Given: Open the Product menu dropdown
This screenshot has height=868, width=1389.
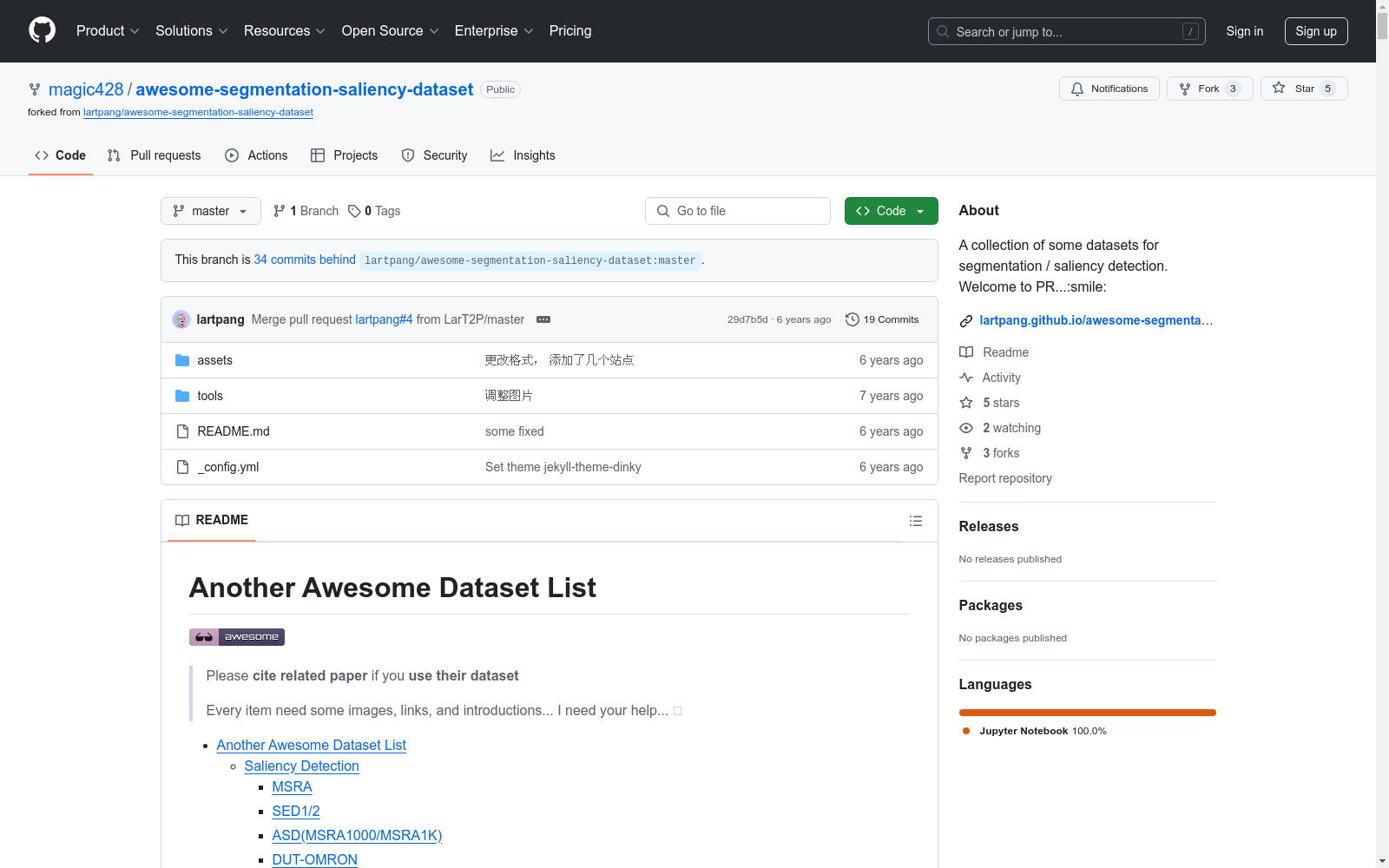Looking at the screenshot, I should [108, 31].
